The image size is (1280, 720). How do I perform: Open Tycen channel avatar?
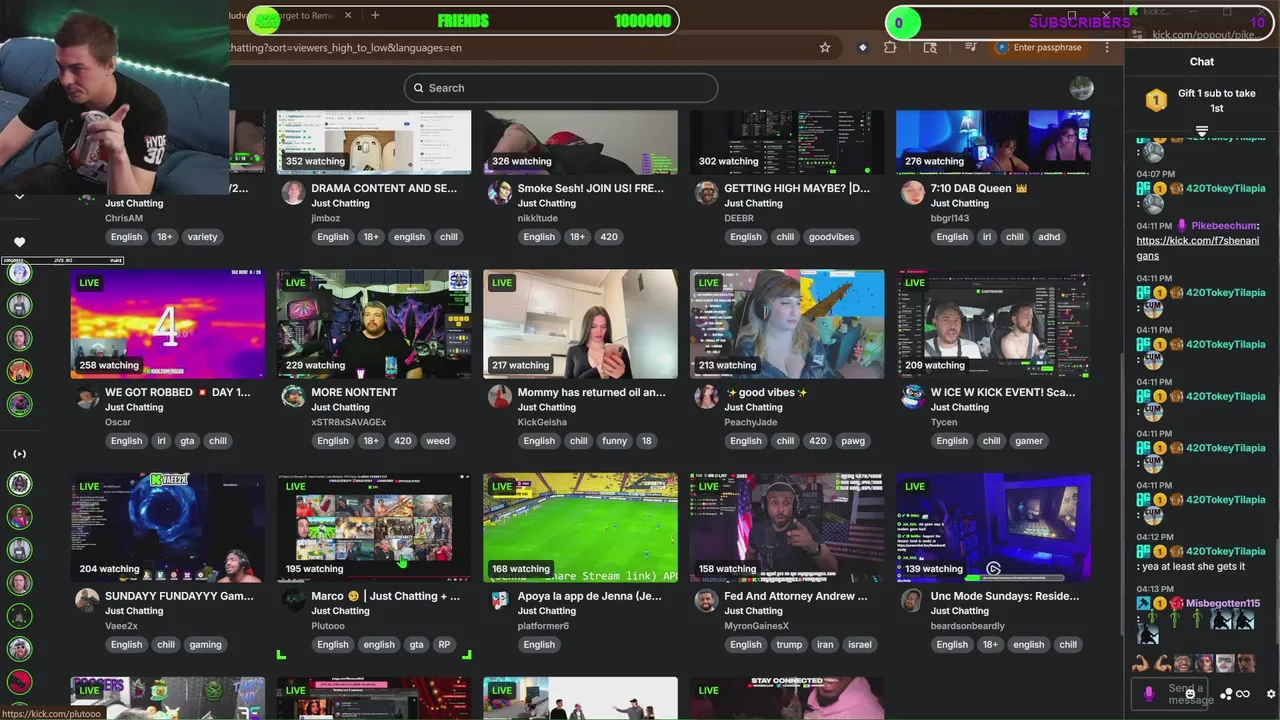pos(912,397)
